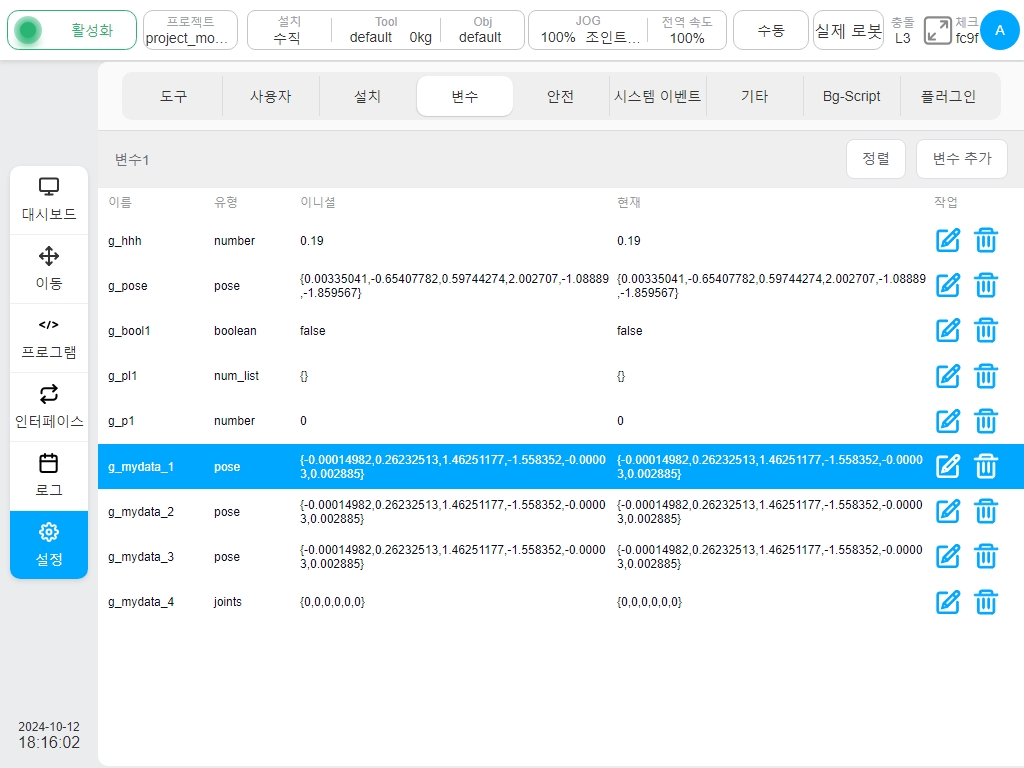Edit the g_mydata_1 variable
Viewport: 1024px width, 768px height.
coord(948,466)
